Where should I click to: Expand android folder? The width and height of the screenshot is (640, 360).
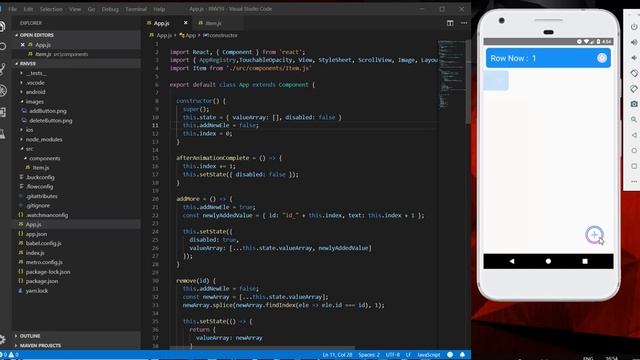point(36,92)
